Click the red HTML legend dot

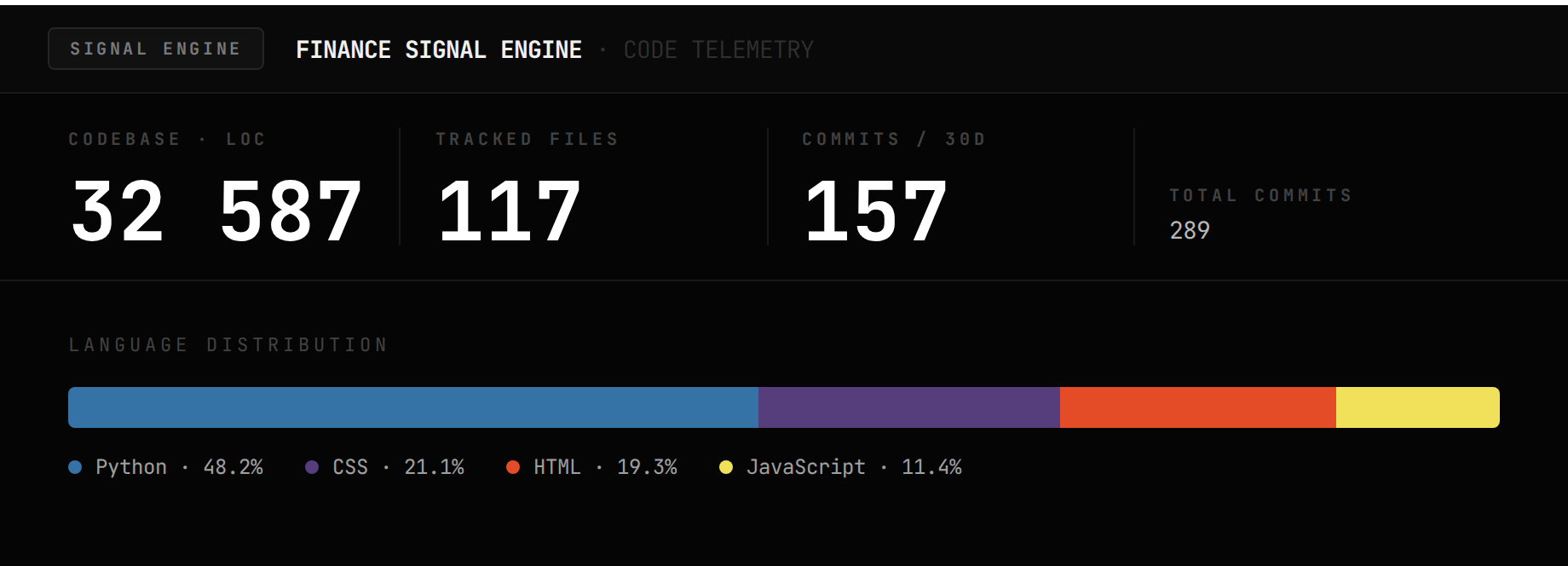(513, 467)
